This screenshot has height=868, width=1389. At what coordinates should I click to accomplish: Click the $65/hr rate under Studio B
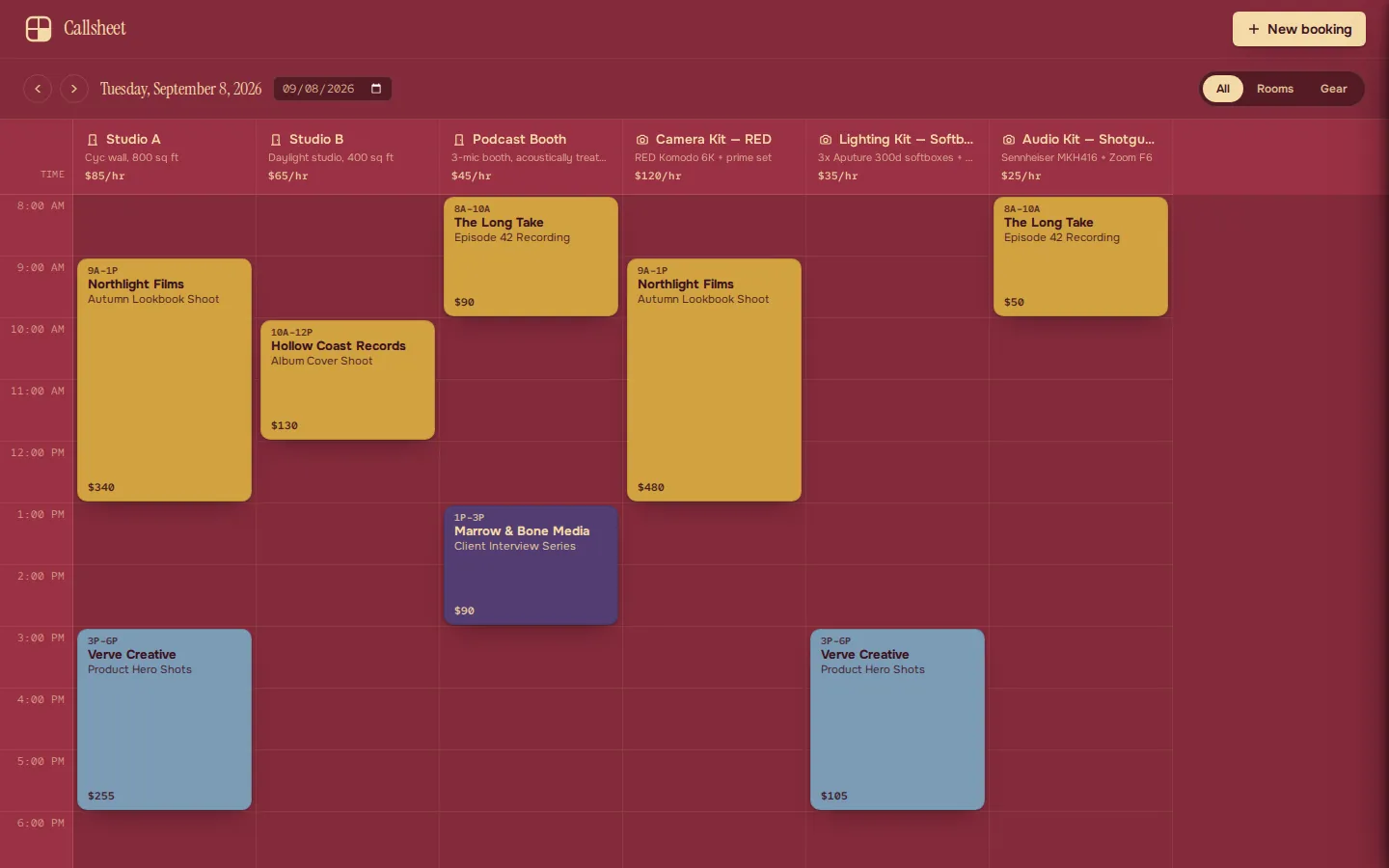click(288, 176)
